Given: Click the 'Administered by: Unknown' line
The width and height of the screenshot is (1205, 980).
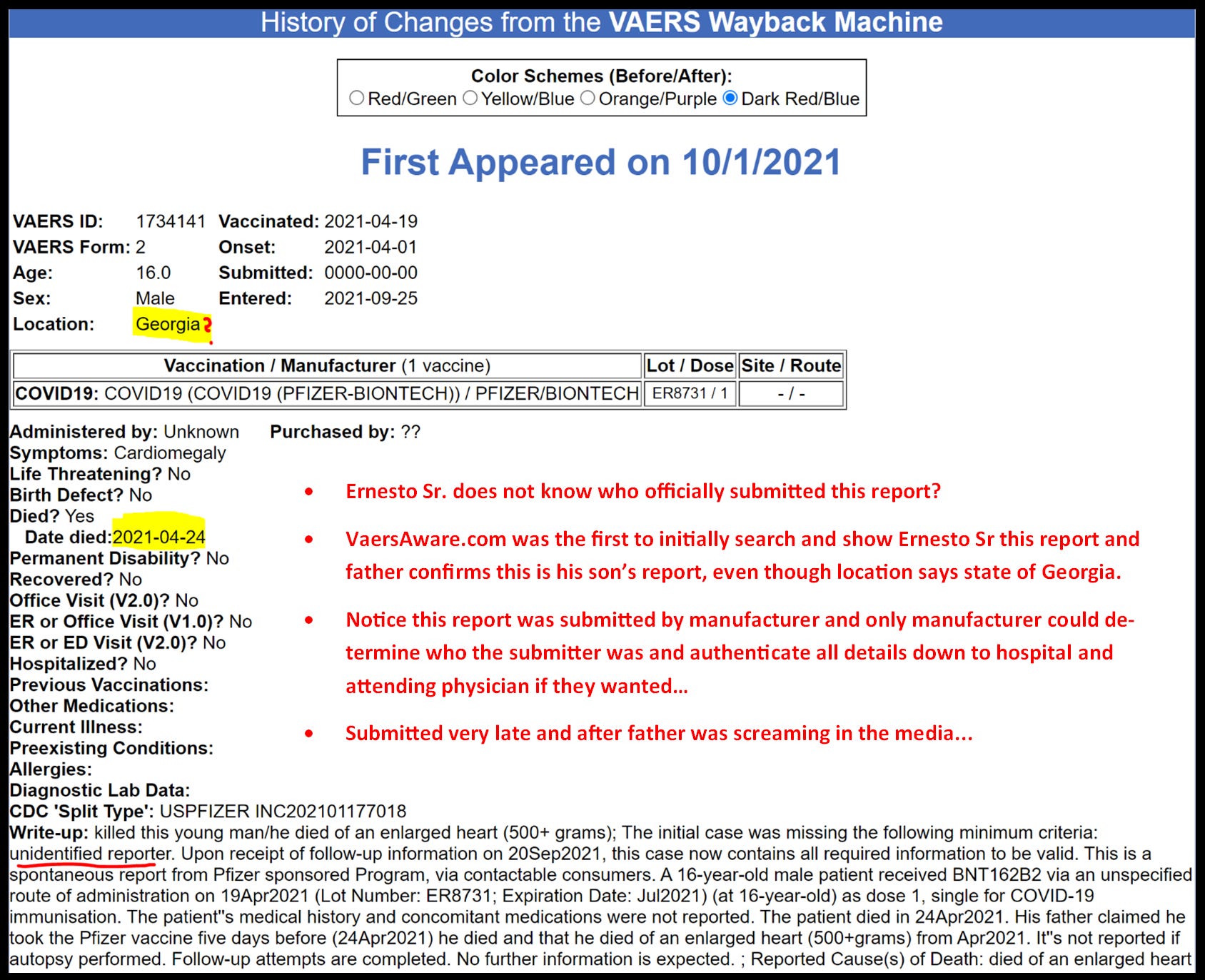Looking at the screenshot, I should coord(124,432).
